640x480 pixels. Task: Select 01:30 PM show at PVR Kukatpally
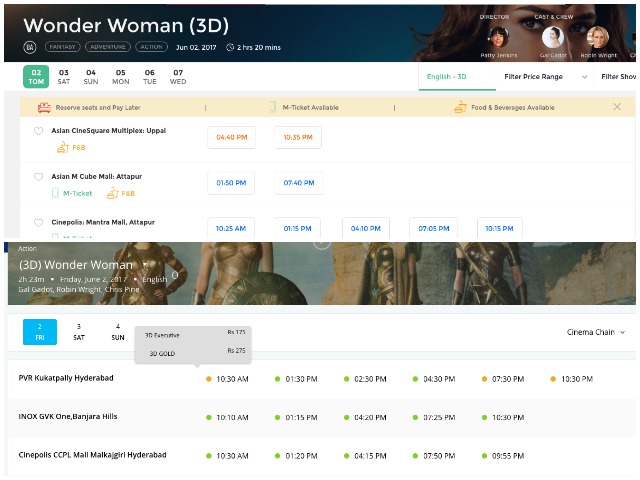pyautogui.click(x=296, y=379)
